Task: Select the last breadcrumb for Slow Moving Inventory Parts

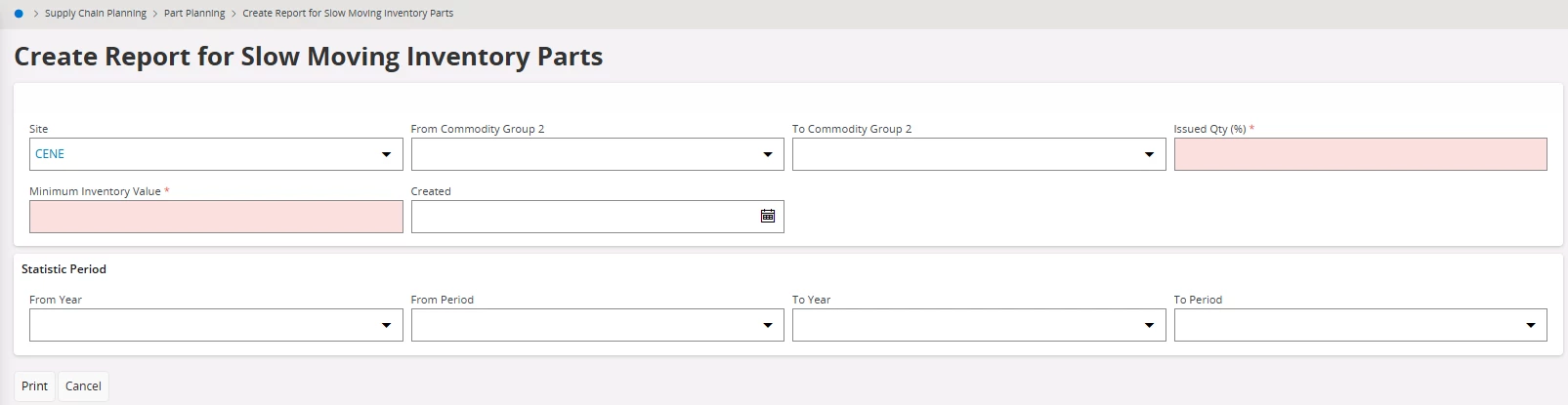Action: pos(348,14)
